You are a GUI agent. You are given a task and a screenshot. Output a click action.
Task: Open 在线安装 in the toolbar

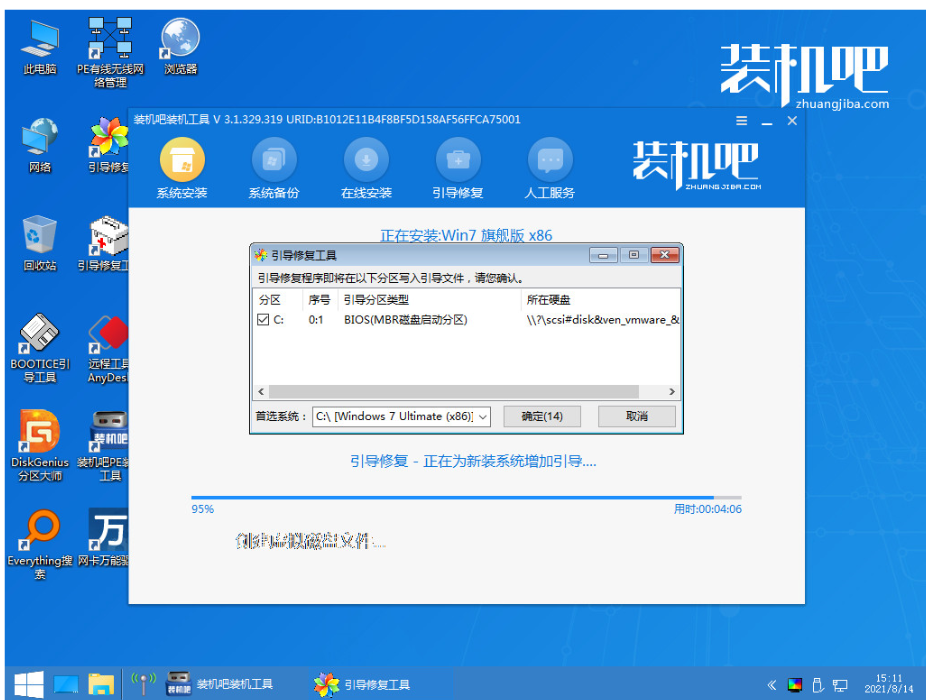366,169
